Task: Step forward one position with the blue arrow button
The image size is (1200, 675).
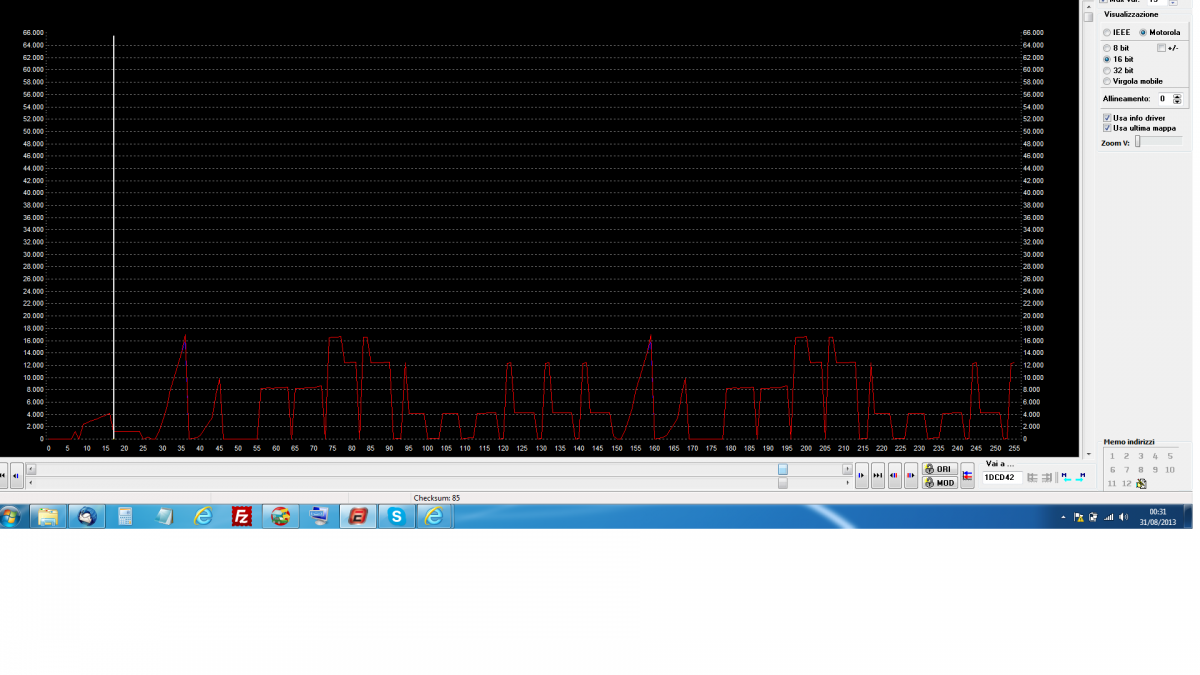Action: [861, 476]
